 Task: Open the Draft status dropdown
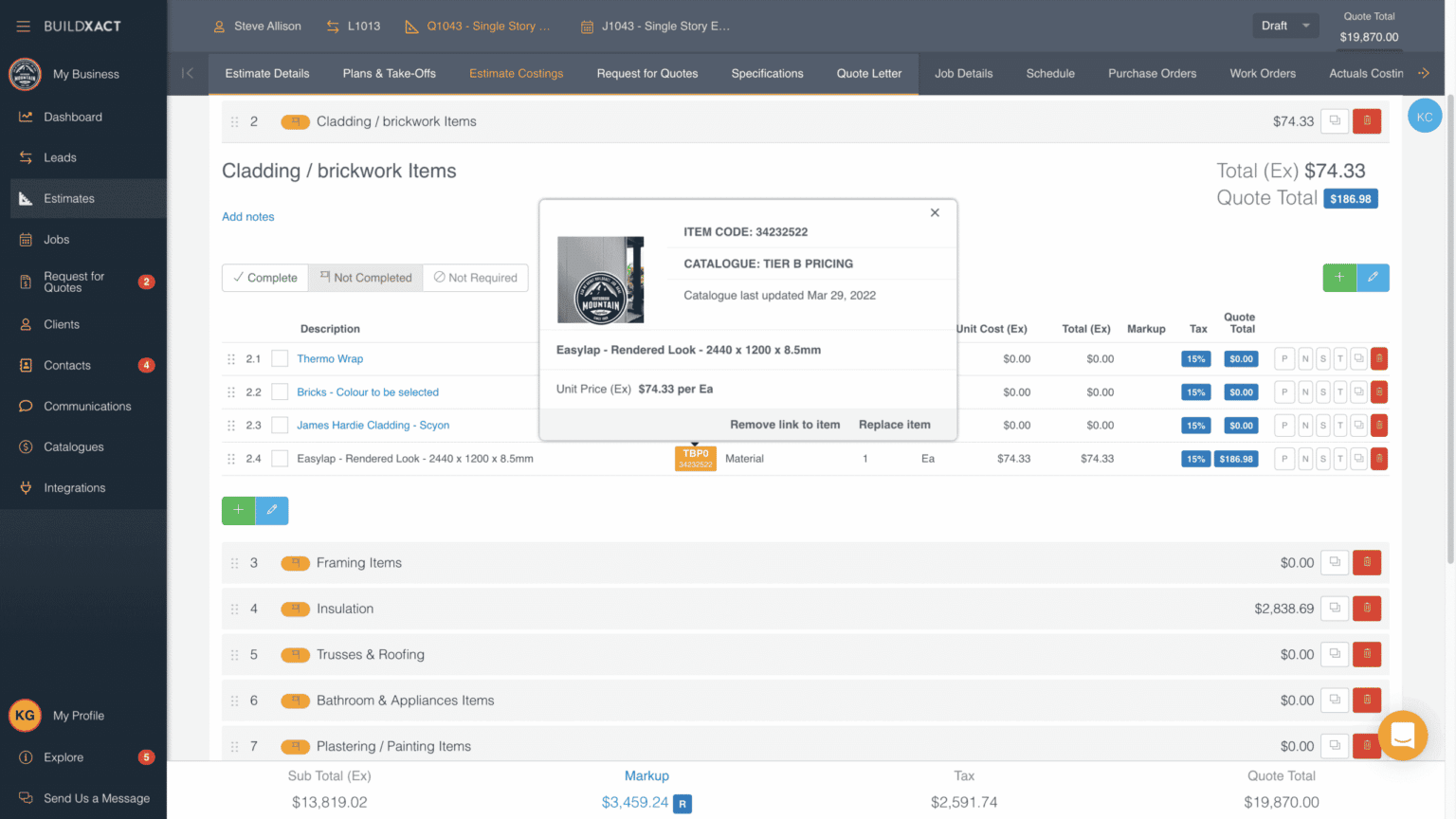click(1285, 26)
